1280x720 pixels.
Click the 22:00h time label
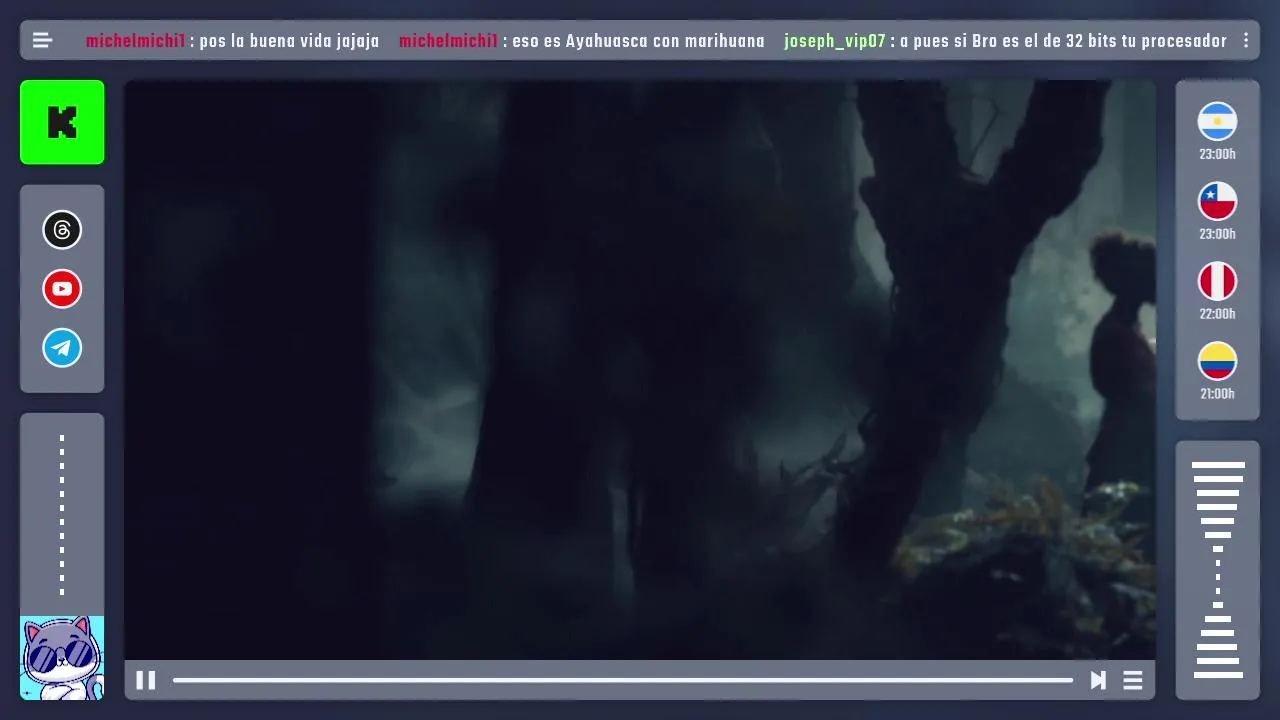coord(1217,314)
